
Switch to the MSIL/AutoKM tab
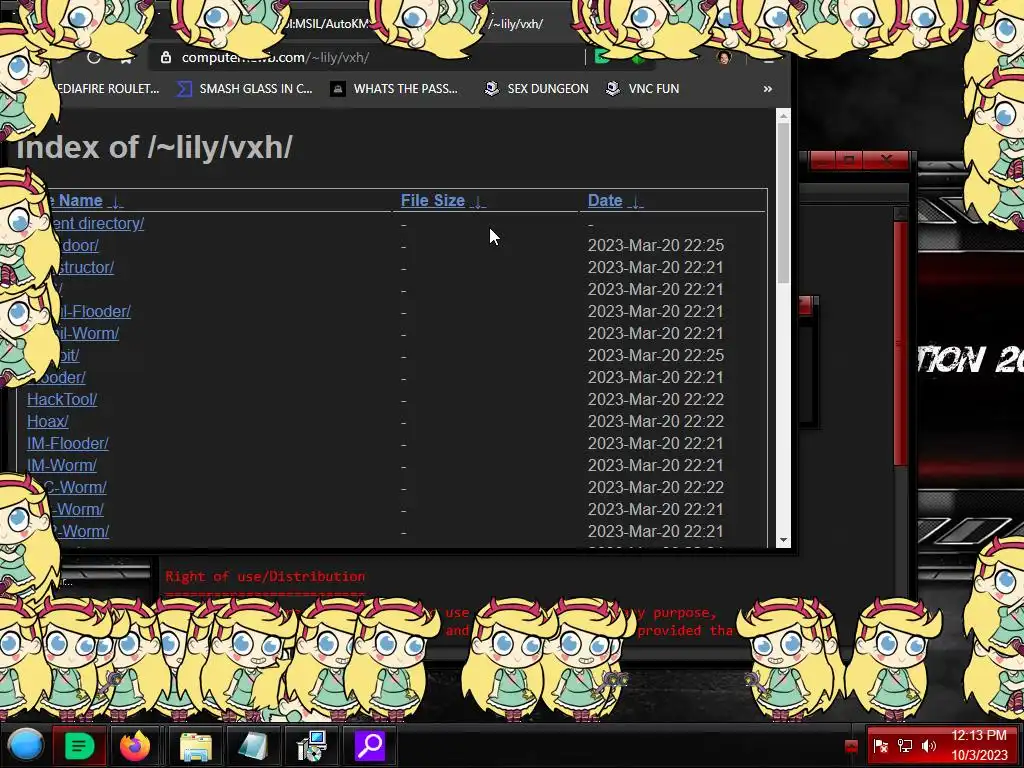(x=327, y=24)
